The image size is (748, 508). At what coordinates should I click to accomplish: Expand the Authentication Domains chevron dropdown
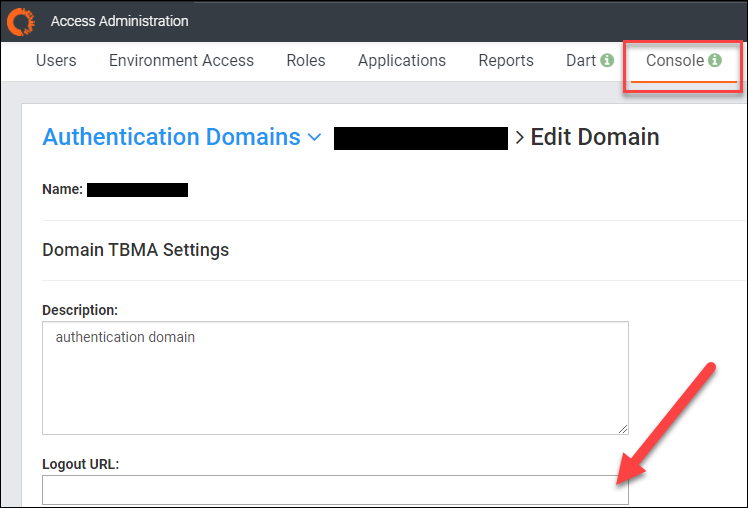315,138
